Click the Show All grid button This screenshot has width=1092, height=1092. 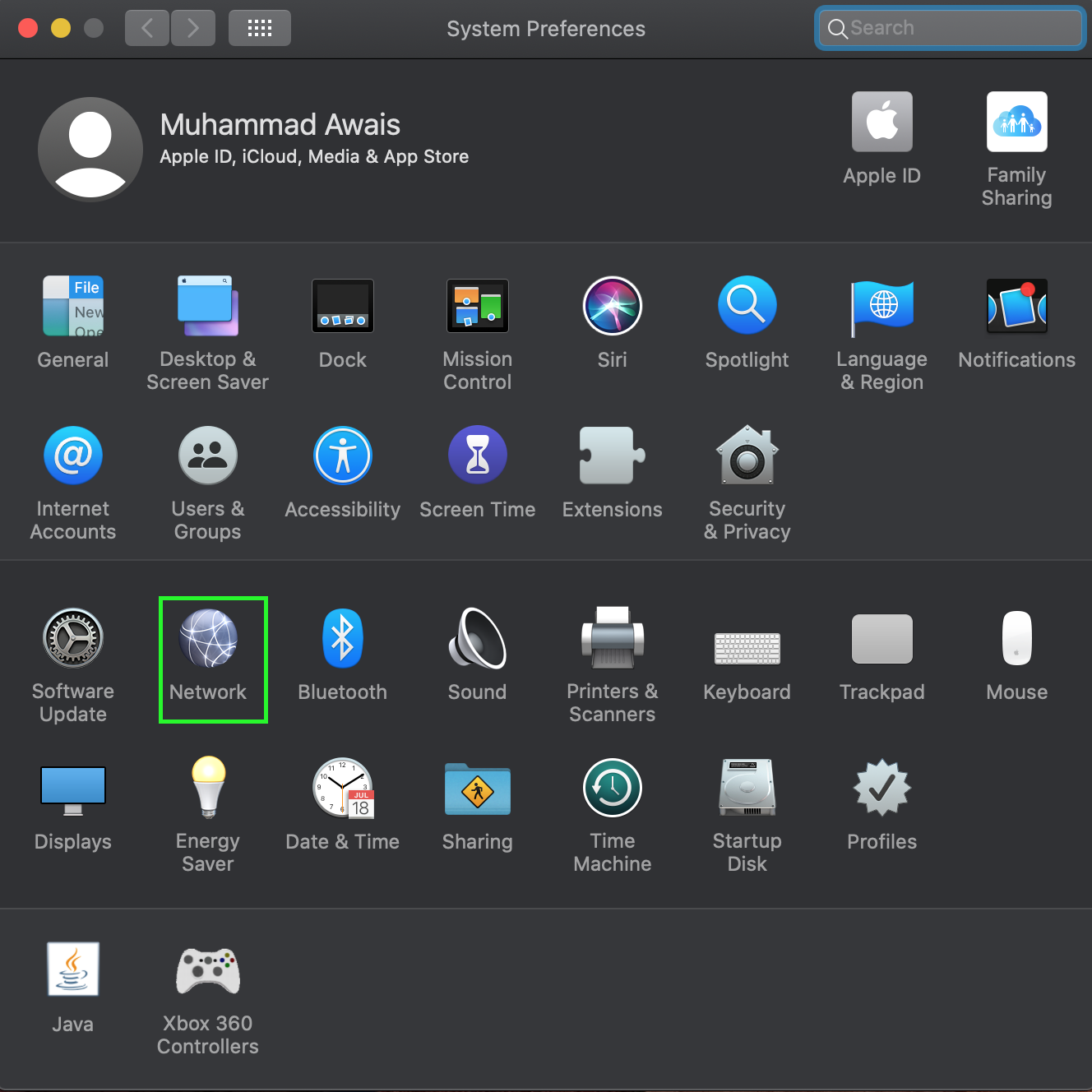coord(260,29)
